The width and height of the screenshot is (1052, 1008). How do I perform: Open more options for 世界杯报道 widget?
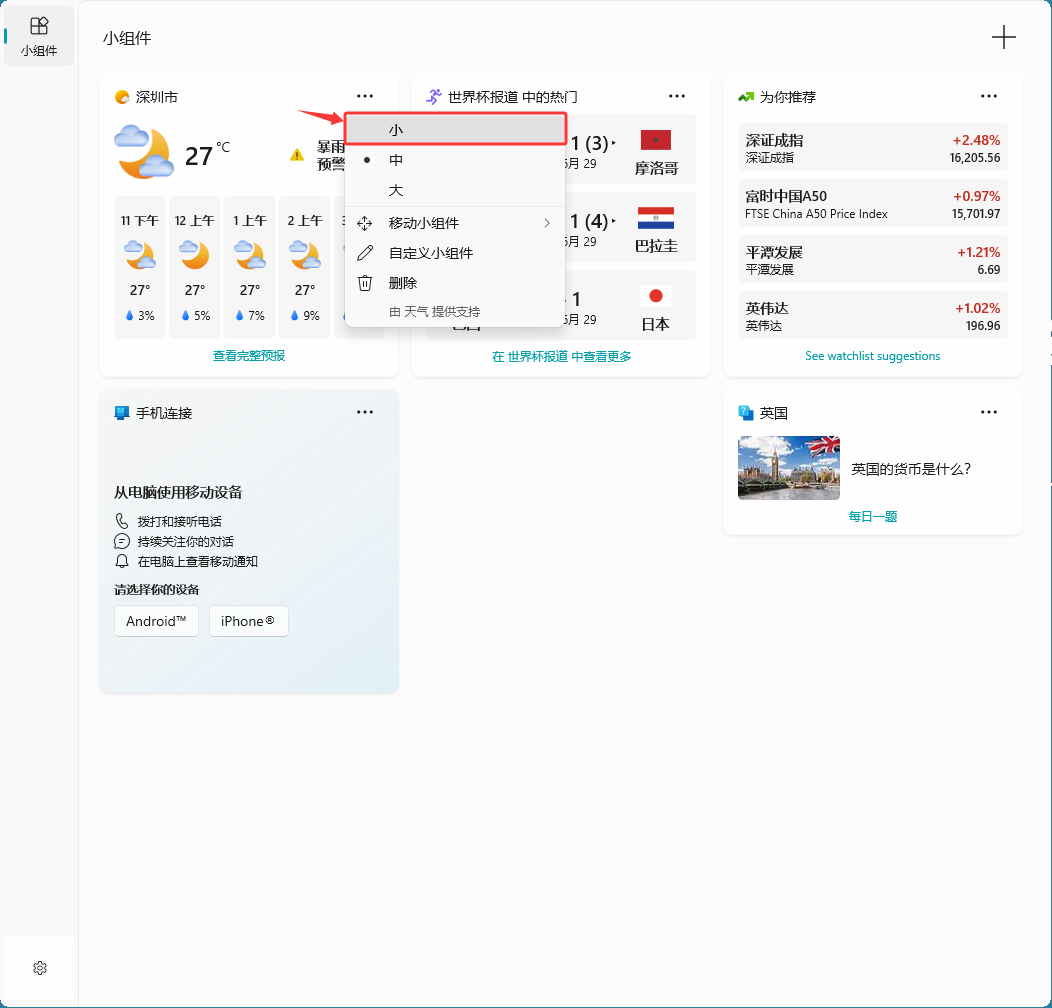tap(677, 97)
